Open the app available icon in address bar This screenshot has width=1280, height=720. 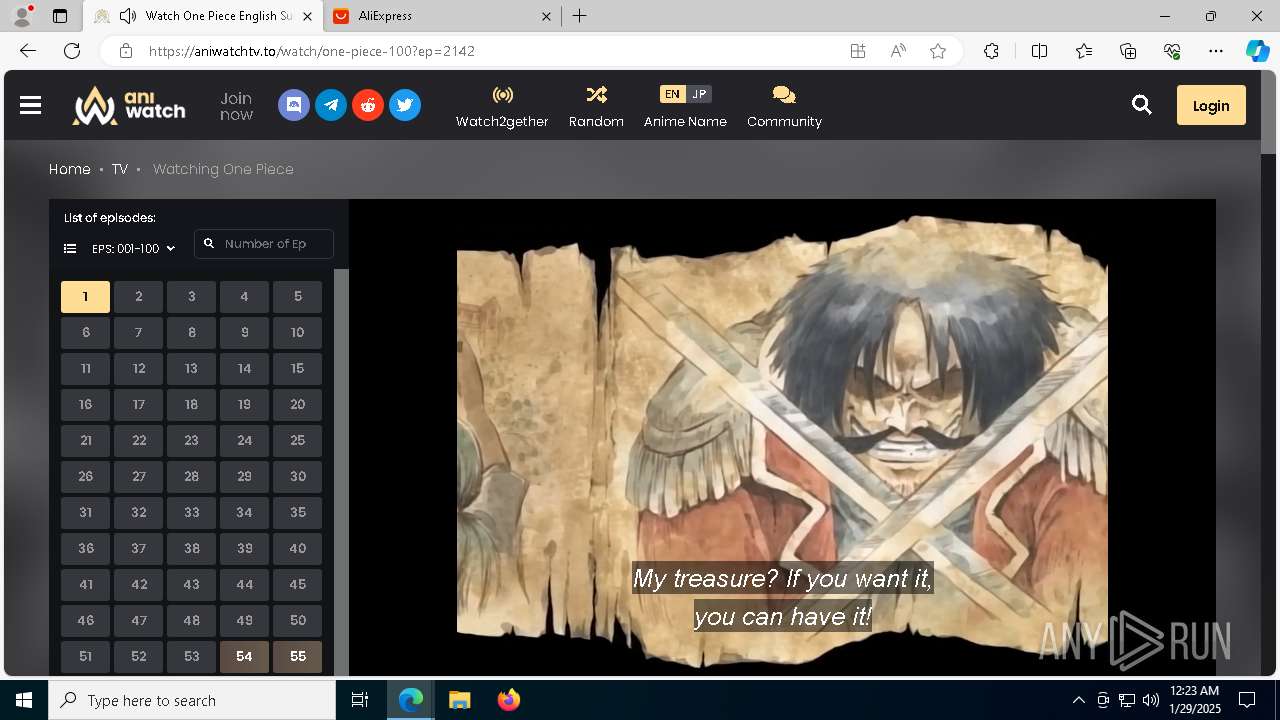pos(858,51)
